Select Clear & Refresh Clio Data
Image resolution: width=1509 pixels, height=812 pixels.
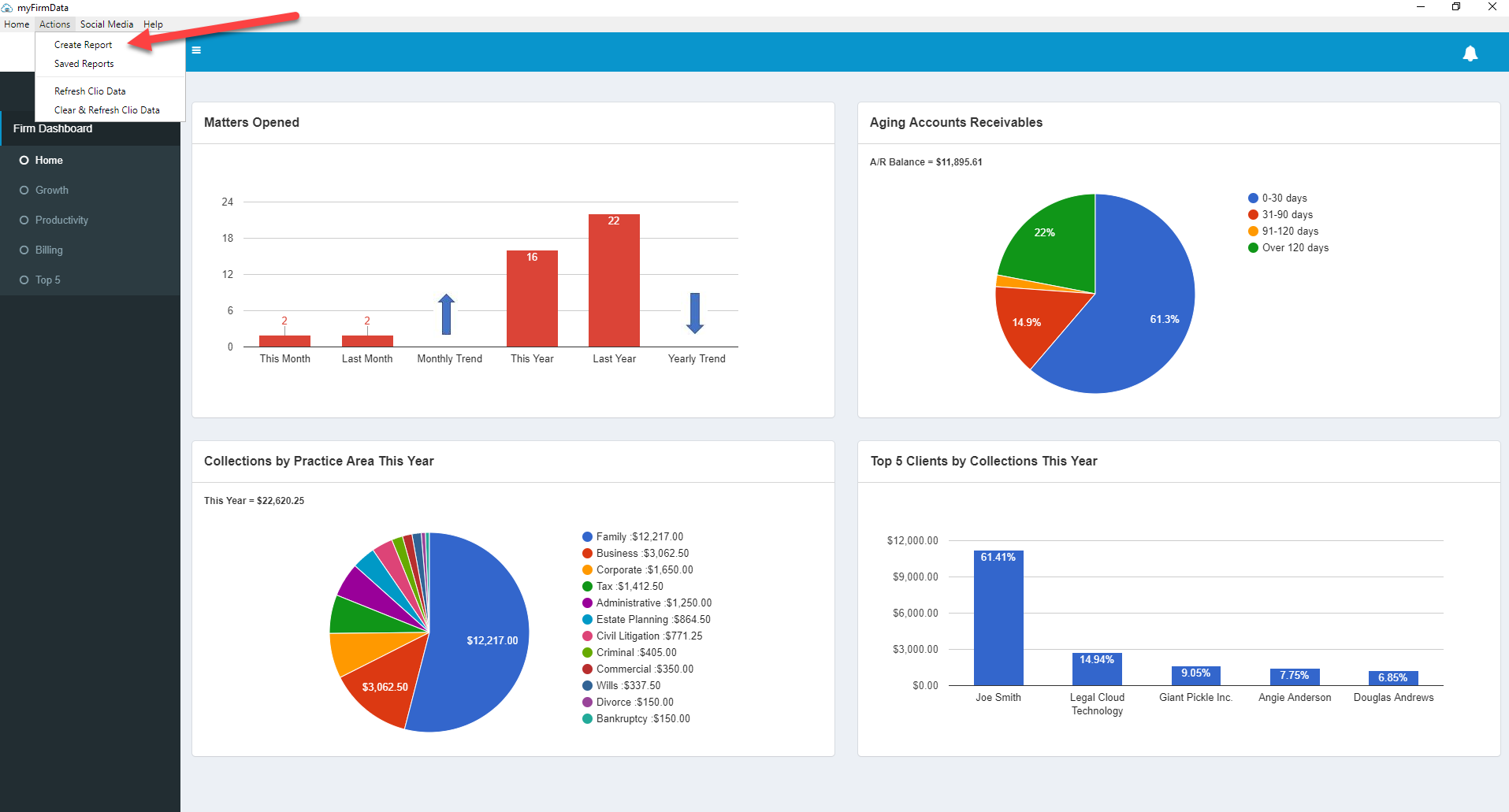pyautogui.click(x=107, y=110)
